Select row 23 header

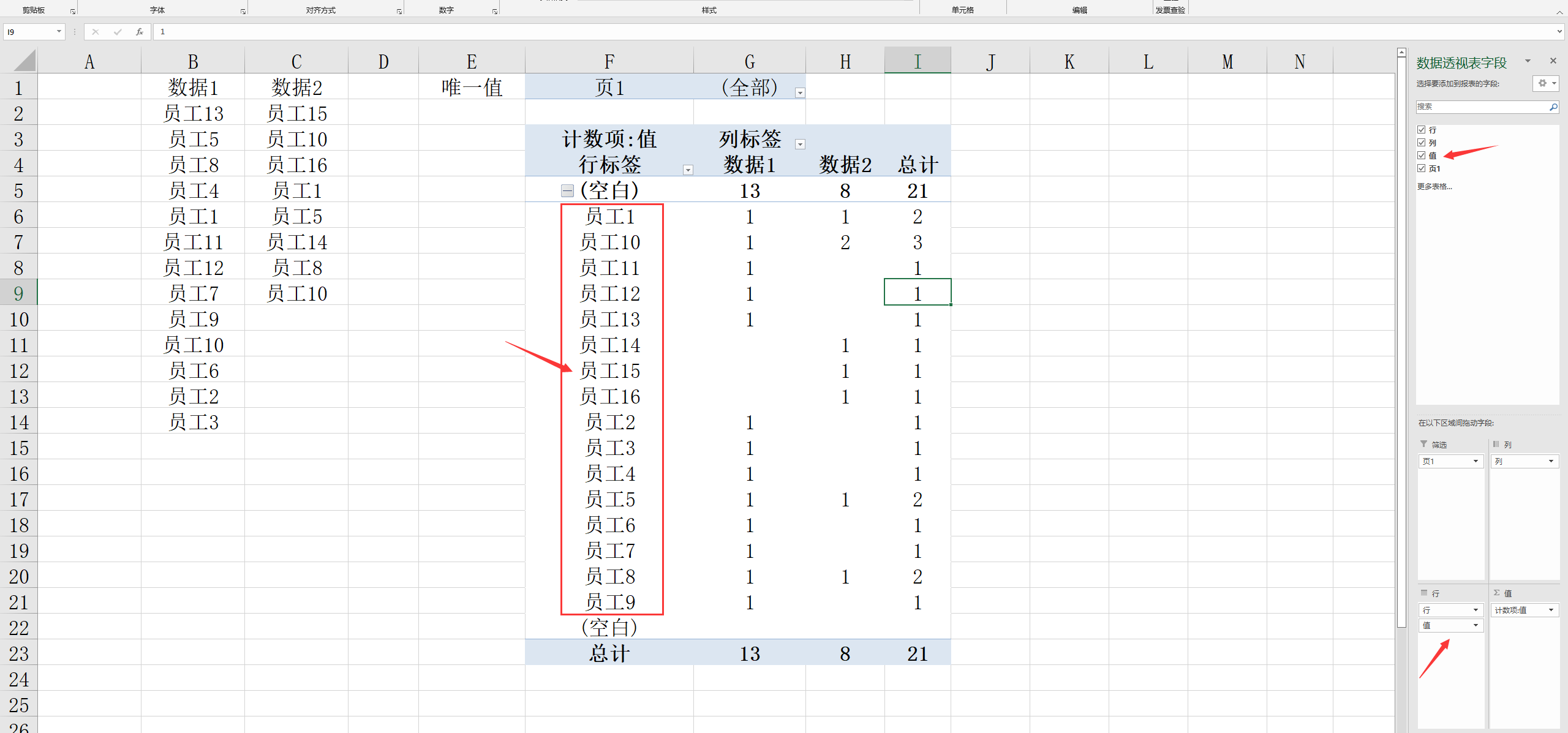pos(18,653)
